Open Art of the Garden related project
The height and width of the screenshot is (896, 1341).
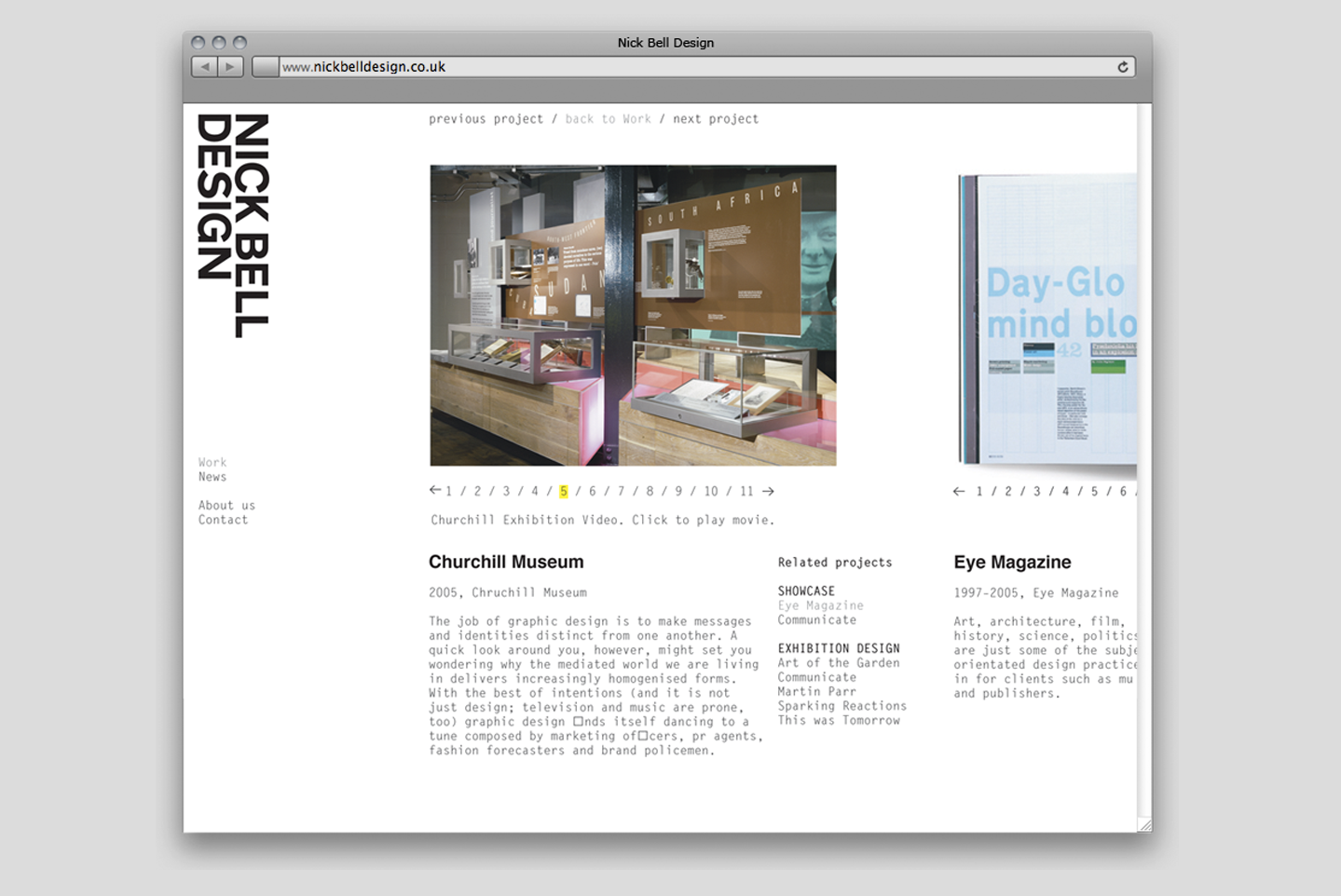(x=839, y=663)
